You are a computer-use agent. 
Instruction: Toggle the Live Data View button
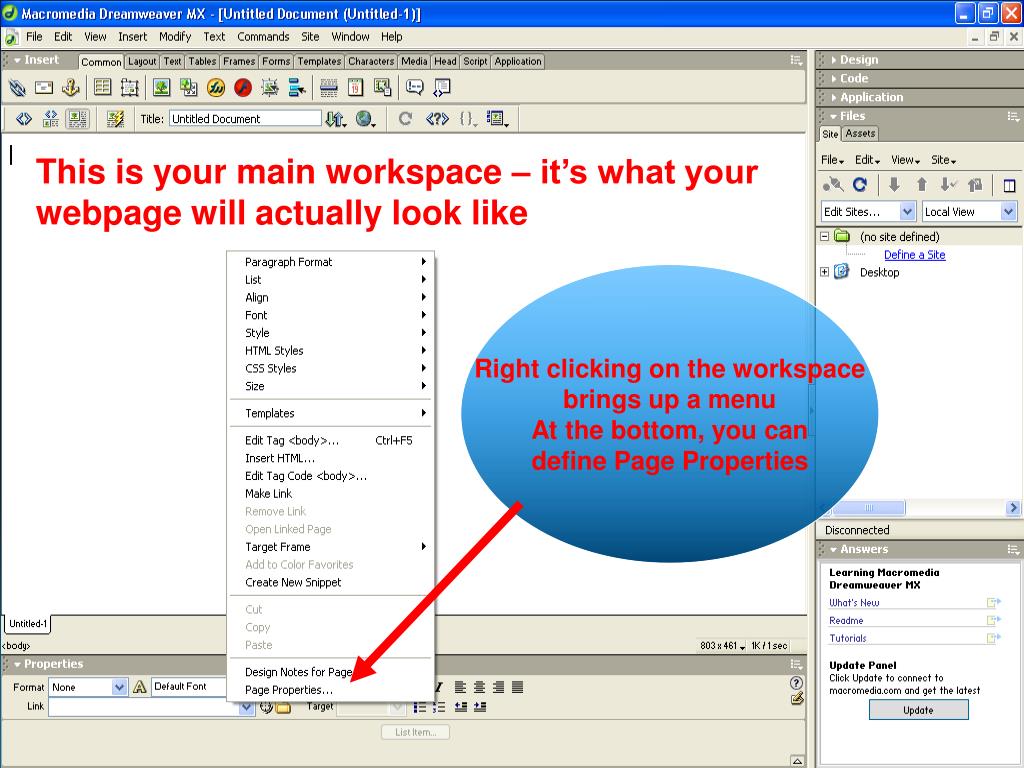[115, 119]
